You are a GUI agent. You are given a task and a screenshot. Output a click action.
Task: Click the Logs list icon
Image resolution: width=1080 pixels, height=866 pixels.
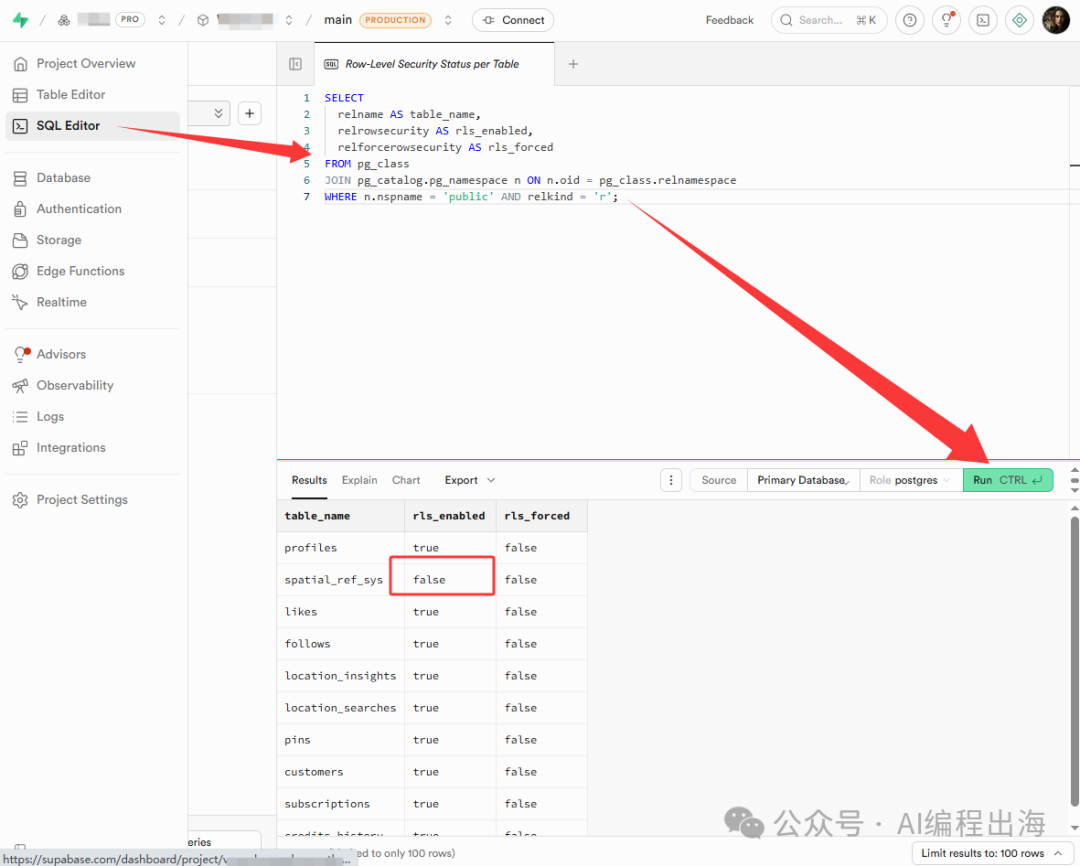pos(20,417)
